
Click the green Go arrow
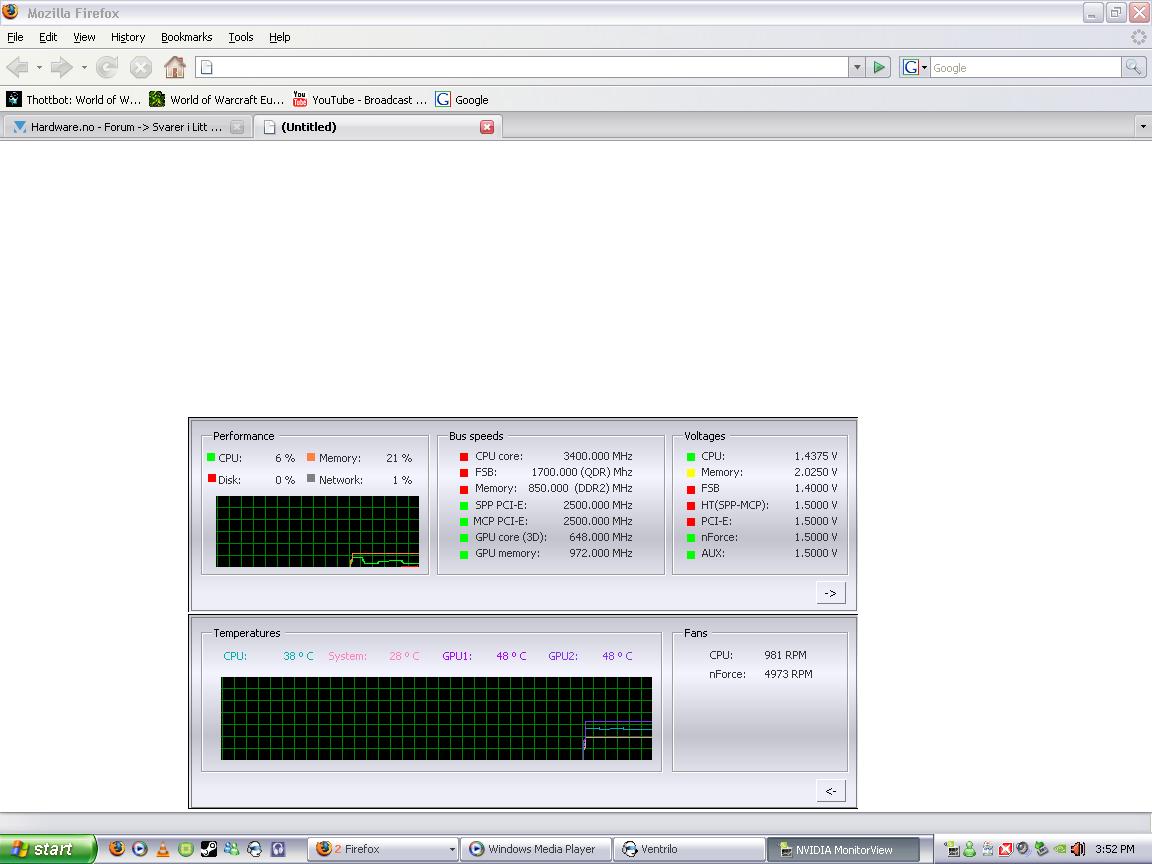(x=879, y=68)
